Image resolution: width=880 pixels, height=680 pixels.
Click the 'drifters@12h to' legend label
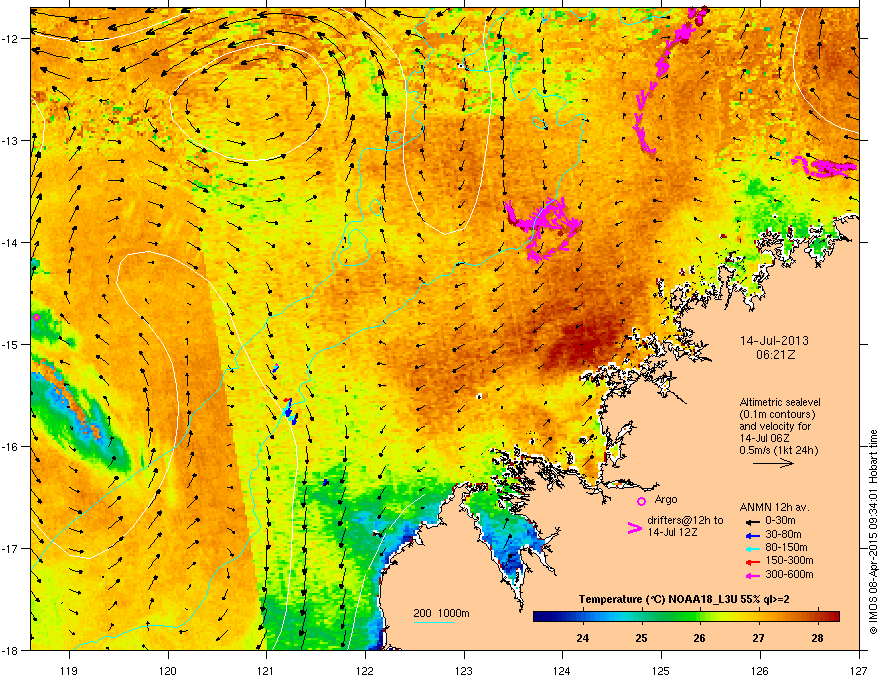tap(685, 521)
